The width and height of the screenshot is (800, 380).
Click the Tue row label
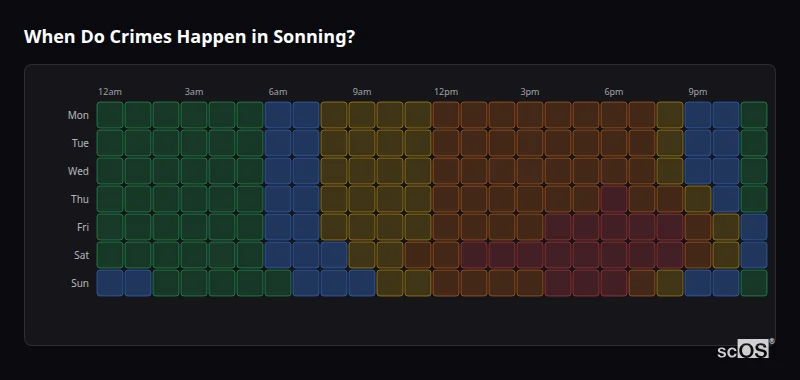coord(80,143)
